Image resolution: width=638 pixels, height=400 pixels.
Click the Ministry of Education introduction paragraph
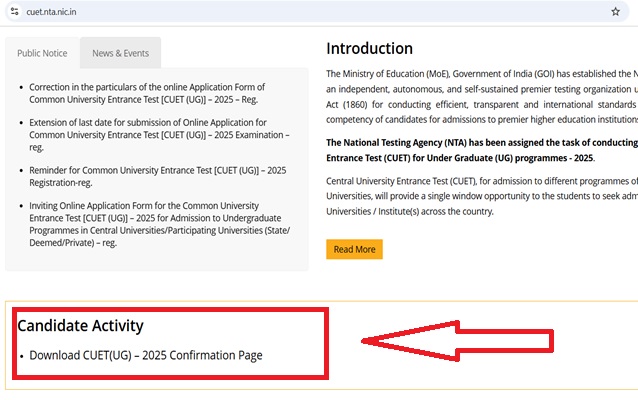482,96
